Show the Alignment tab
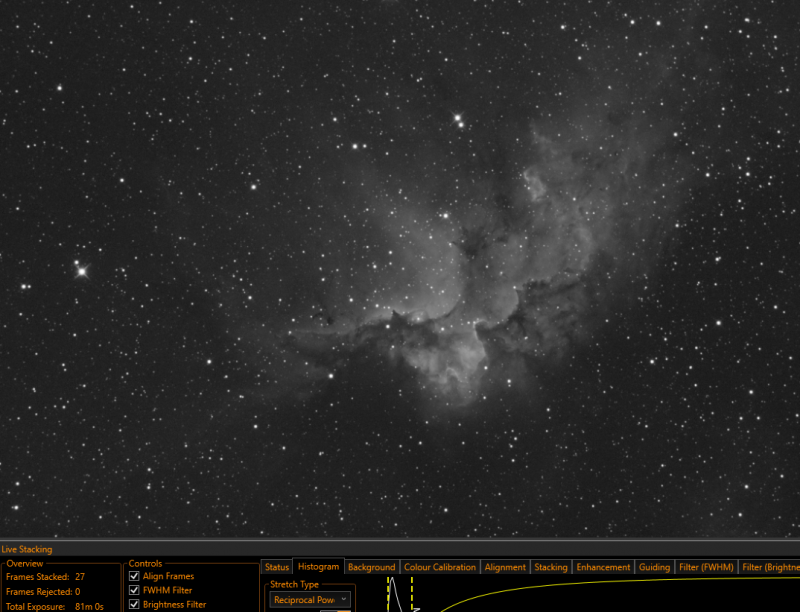The width and height of the screenshot is (800, 612). pyautogui.click(x=505, y=567)
